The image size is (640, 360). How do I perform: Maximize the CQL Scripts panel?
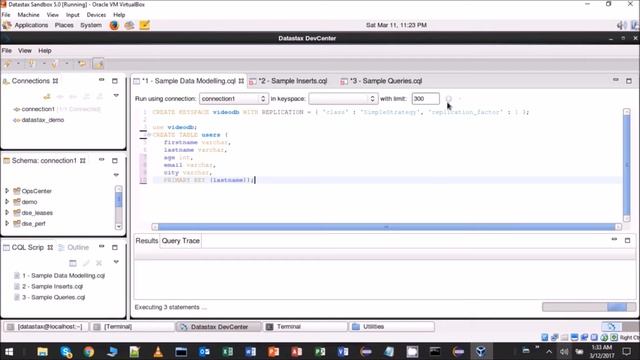pyautogui.click(x=115, y=247)
